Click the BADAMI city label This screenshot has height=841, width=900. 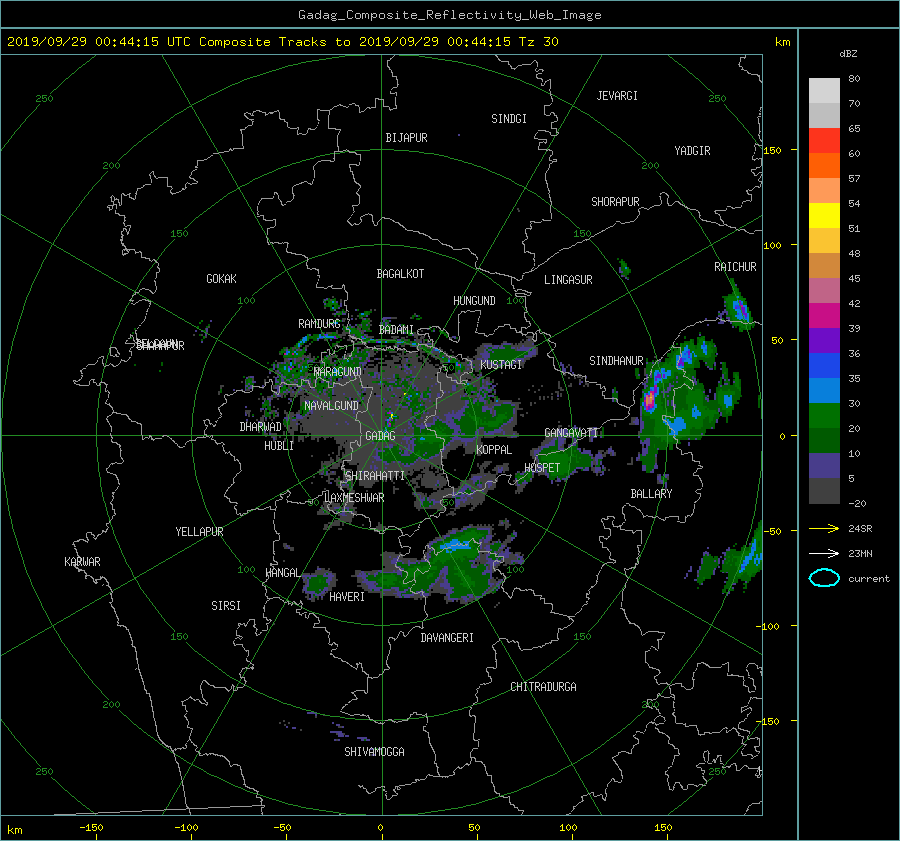point(396,330)
